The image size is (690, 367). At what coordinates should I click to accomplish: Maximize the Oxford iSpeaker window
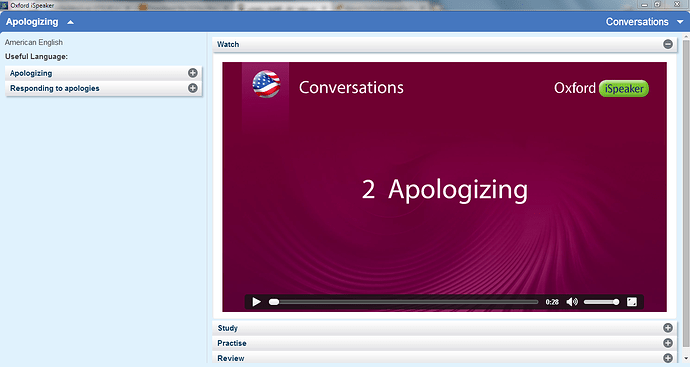point(657,5)
